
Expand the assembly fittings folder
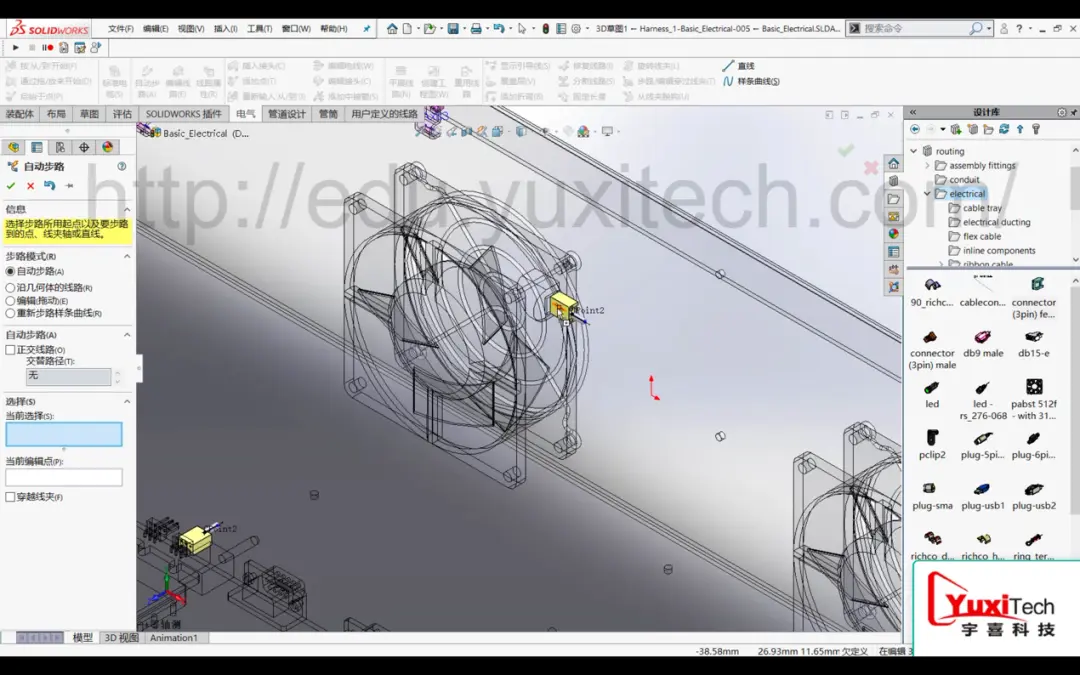(x=927, y=165)
